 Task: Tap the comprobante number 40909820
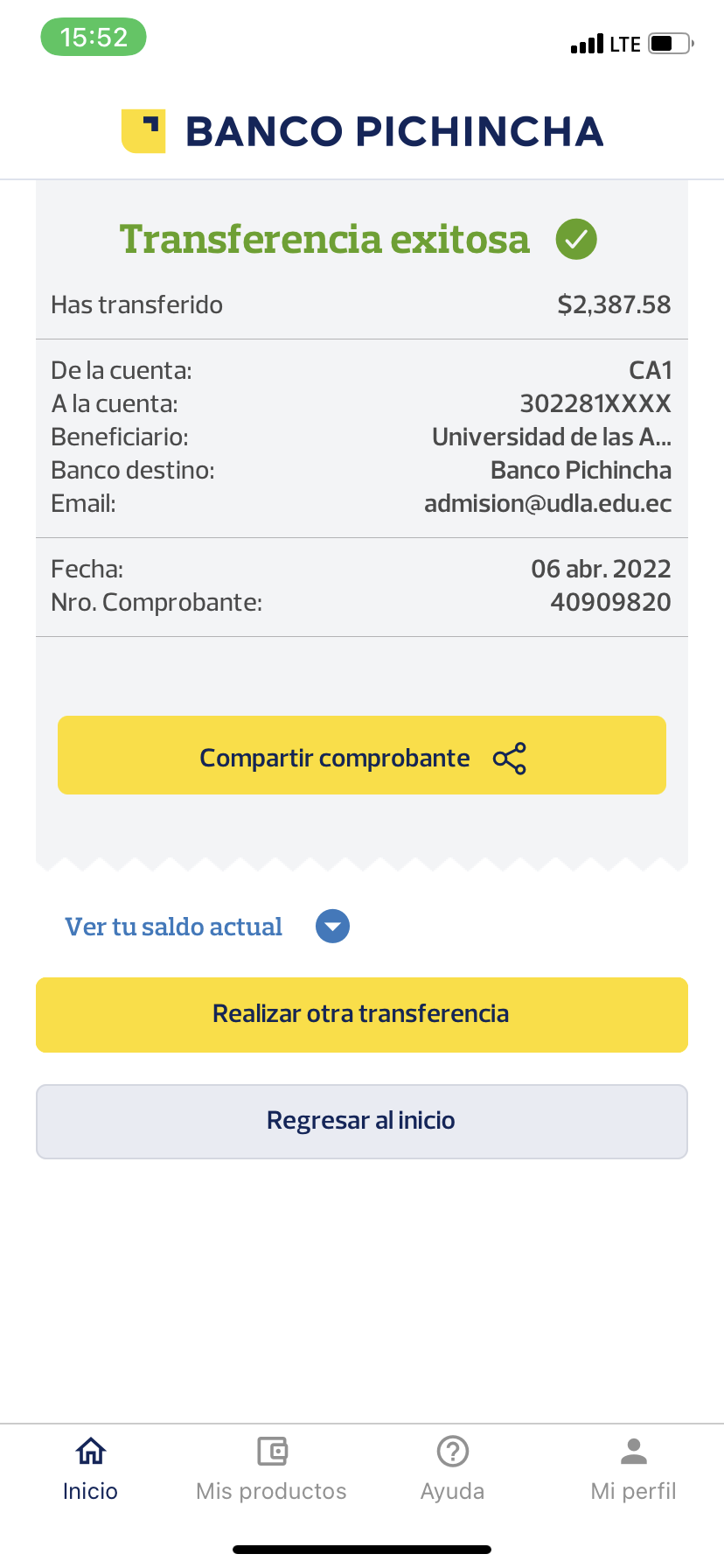point(610,602)
